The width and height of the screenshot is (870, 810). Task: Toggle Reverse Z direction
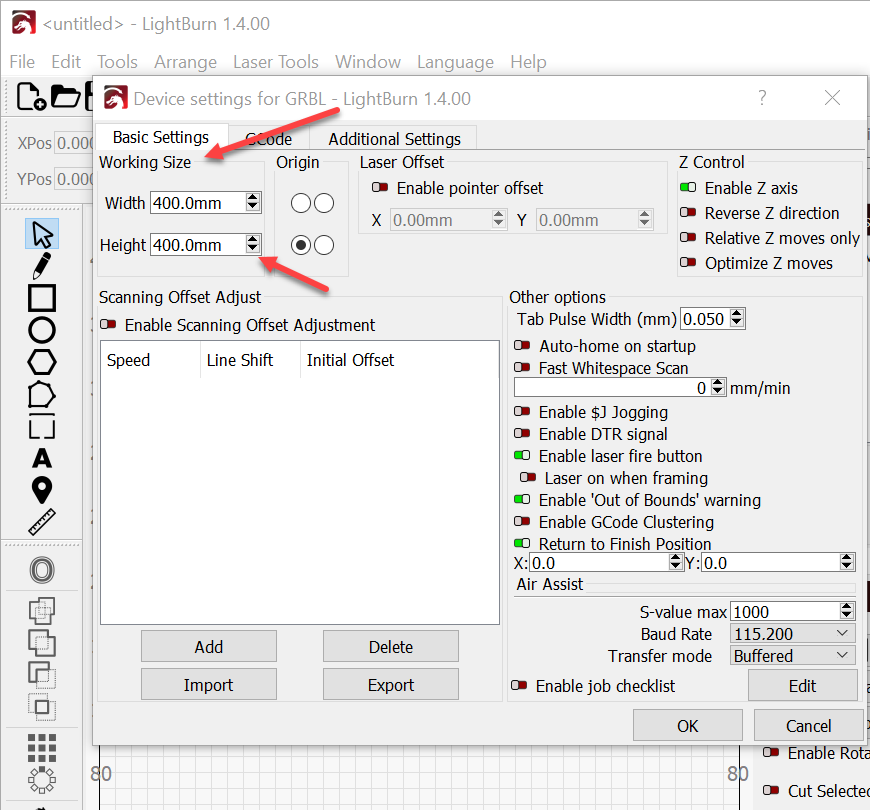click(x=688, y=212)
